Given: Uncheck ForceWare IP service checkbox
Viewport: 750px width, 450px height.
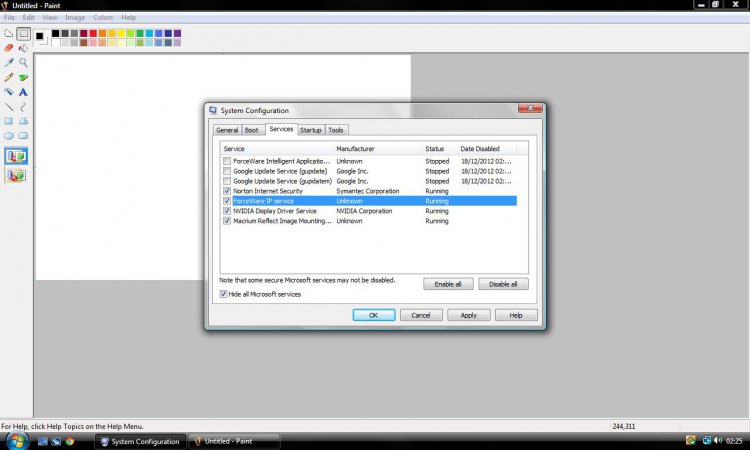Looking at the screenshot, I should click(x=227, y=201).
